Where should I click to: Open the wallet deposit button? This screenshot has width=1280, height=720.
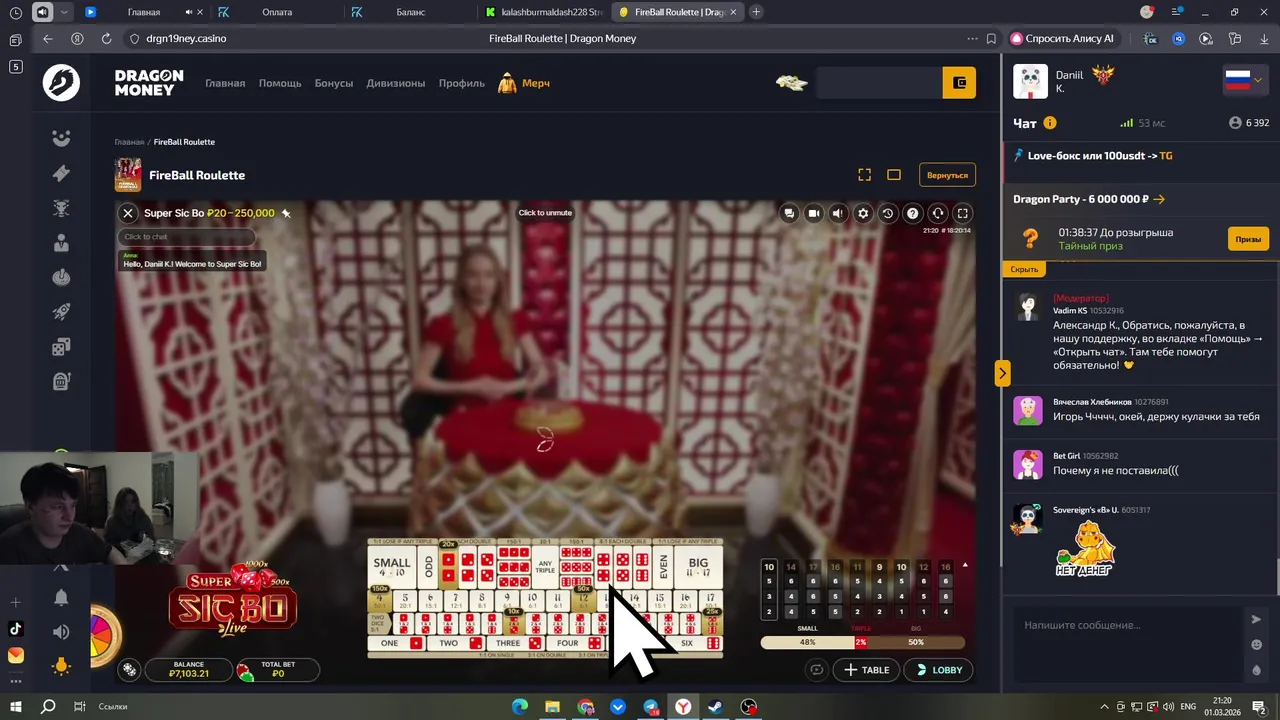pos(959,83)
